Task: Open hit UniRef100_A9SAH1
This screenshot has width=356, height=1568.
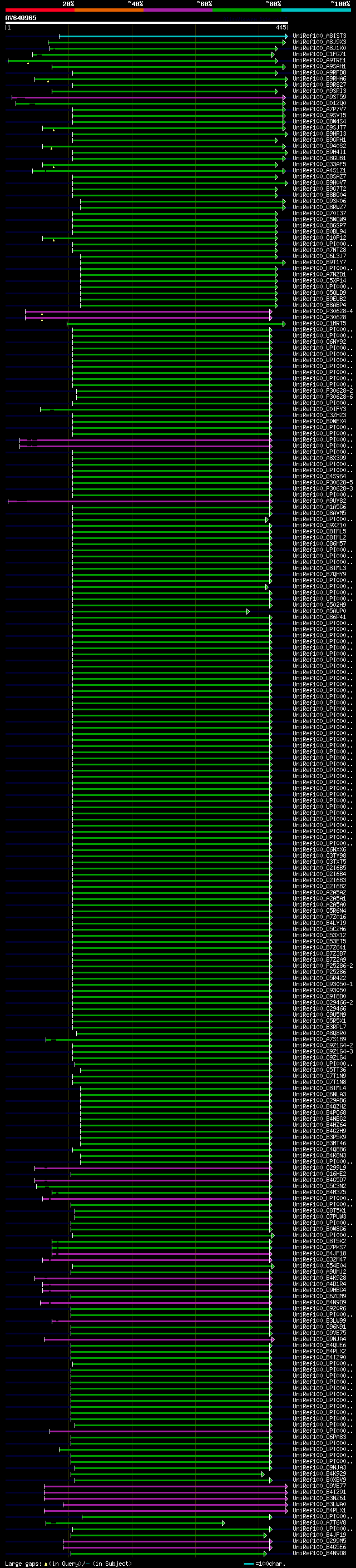Action: pos(319,66)
